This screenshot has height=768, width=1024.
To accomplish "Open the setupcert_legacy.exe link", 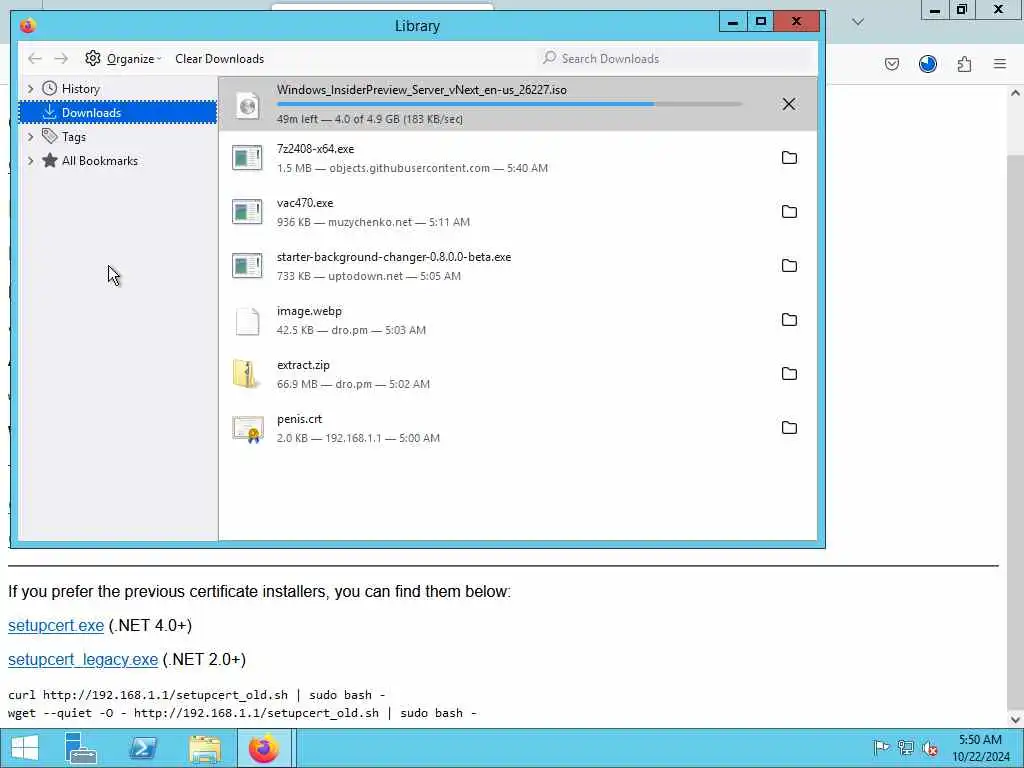I will tap(83, 660).
